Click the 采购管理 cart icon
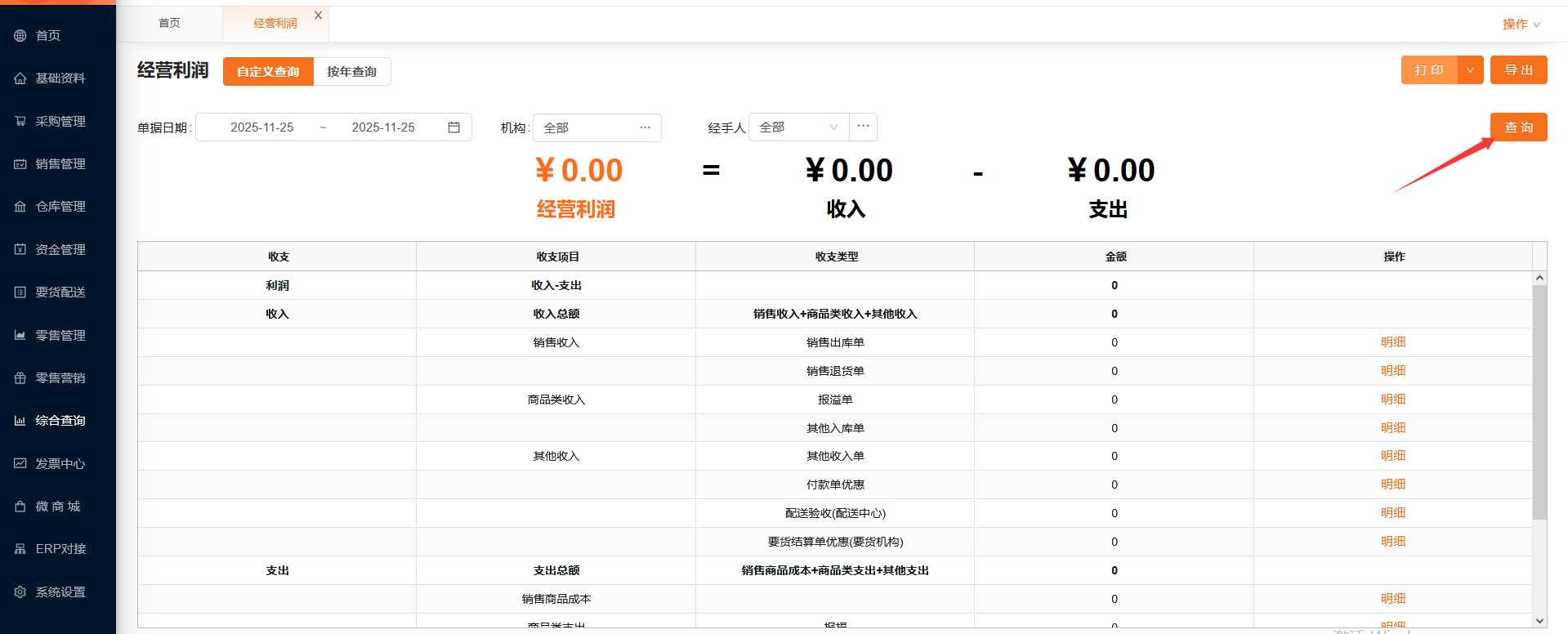Screen dimensions: 1568x634 (20, 121)
